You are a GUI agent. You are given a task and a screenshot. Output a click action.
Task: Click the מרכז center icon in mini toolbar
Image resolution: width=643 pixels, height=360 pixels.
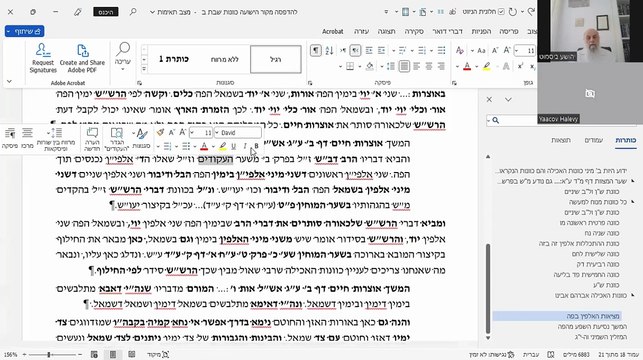tap(27, 138)
